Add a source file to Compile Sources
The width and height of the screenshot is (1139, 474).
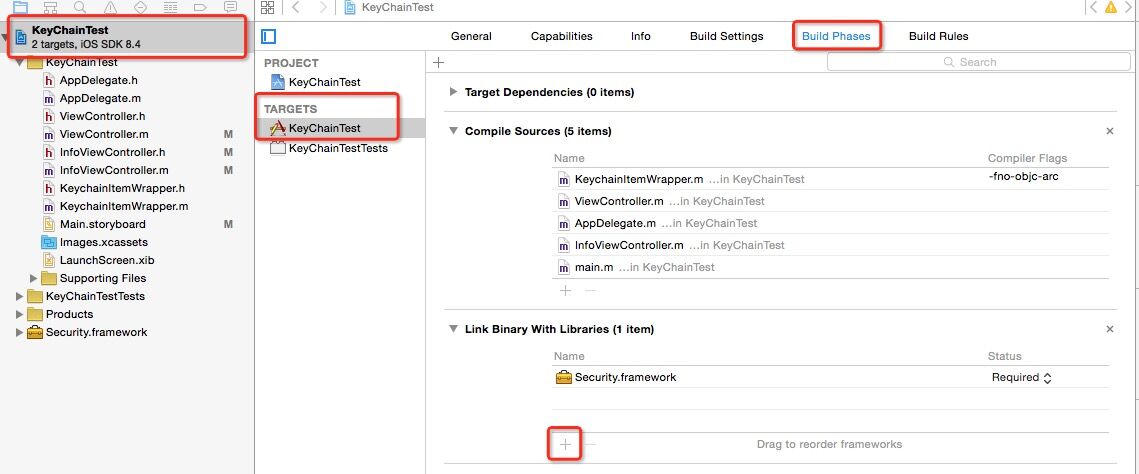click(x=565, y=290)
